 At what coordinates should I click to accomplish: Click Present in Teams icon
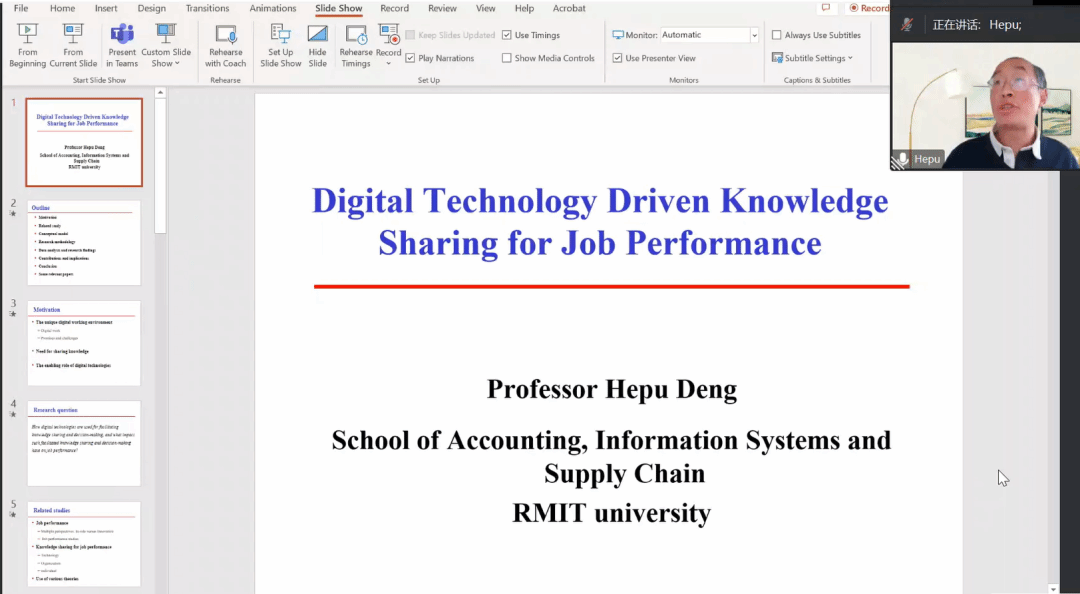[122, 45]
